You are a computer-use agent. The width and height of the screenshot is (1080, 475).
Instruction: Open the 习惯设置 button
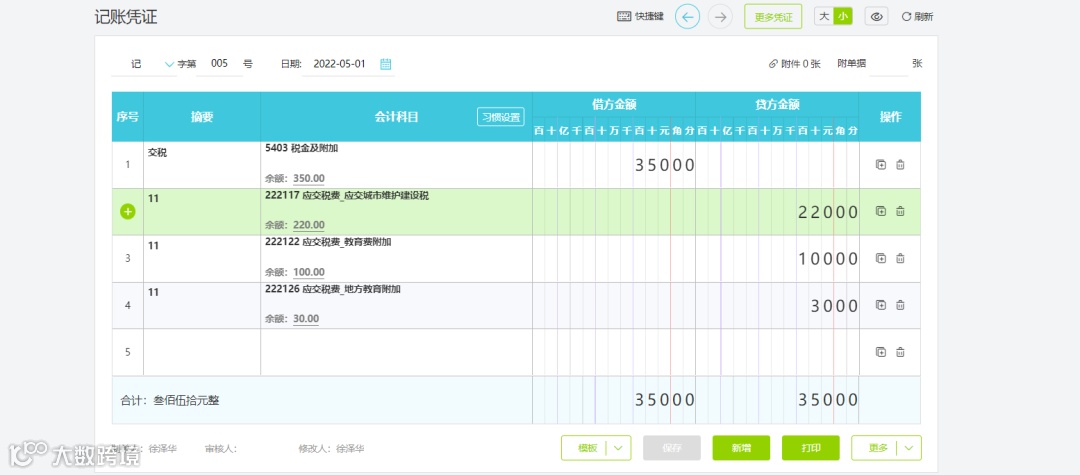coord(501,117)
